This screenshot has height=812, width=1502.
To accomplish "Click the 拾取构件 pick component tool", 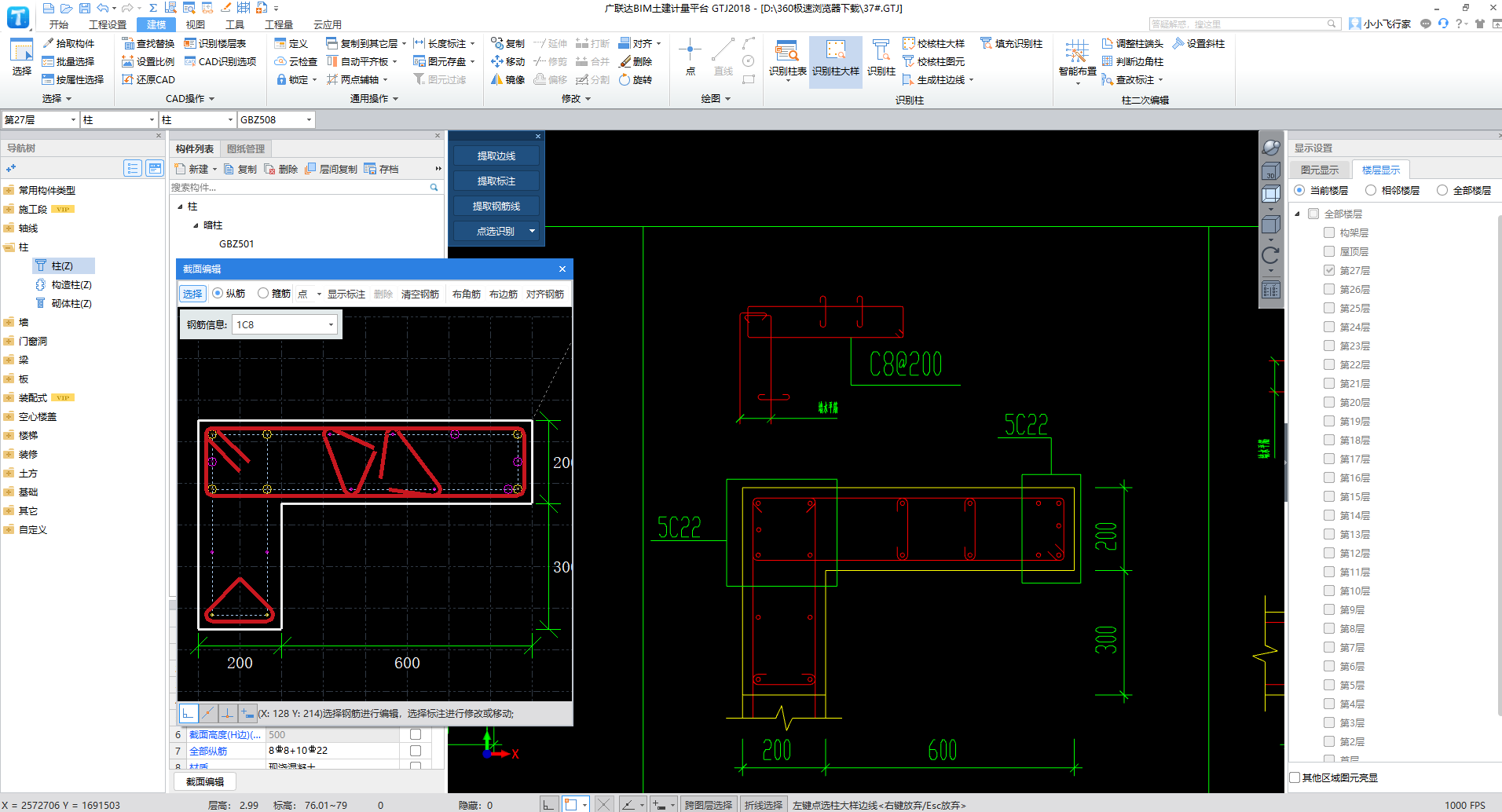I will pyautogui.click(x=68, y=43).
